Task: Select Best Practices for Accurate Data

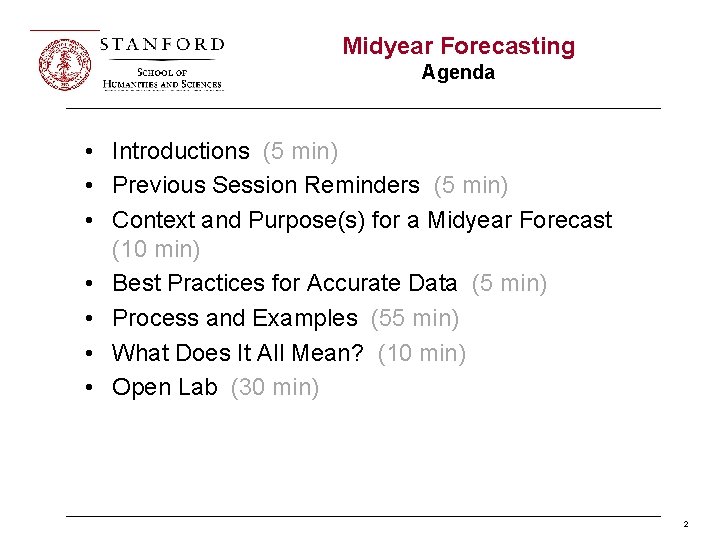Action: click(285, 283)
